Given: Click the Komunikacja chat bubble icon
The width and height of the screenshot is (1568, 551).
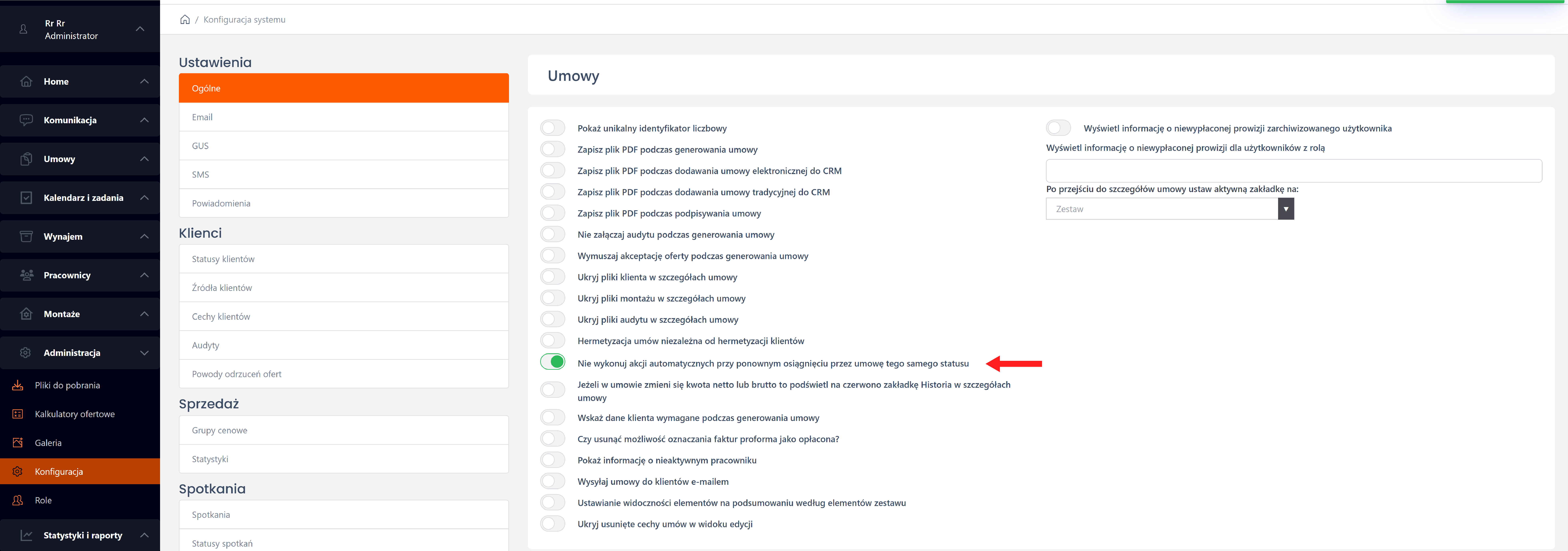Looking at the screenshot, I should tap(26, 120).
